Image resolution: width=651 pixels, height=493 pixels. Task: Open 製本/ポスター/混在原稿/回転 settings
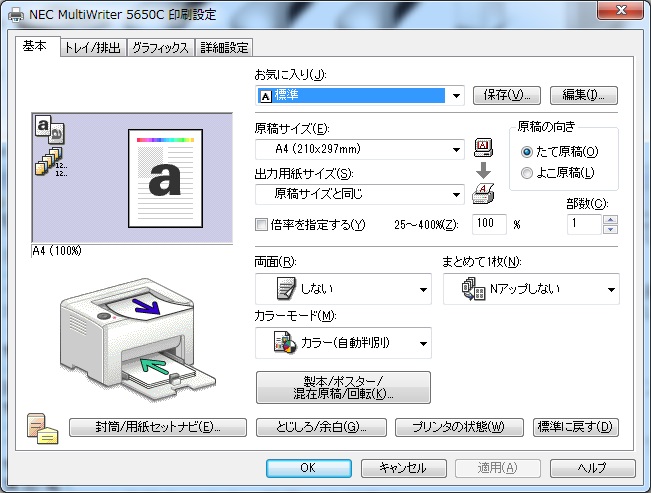[343, 387]
